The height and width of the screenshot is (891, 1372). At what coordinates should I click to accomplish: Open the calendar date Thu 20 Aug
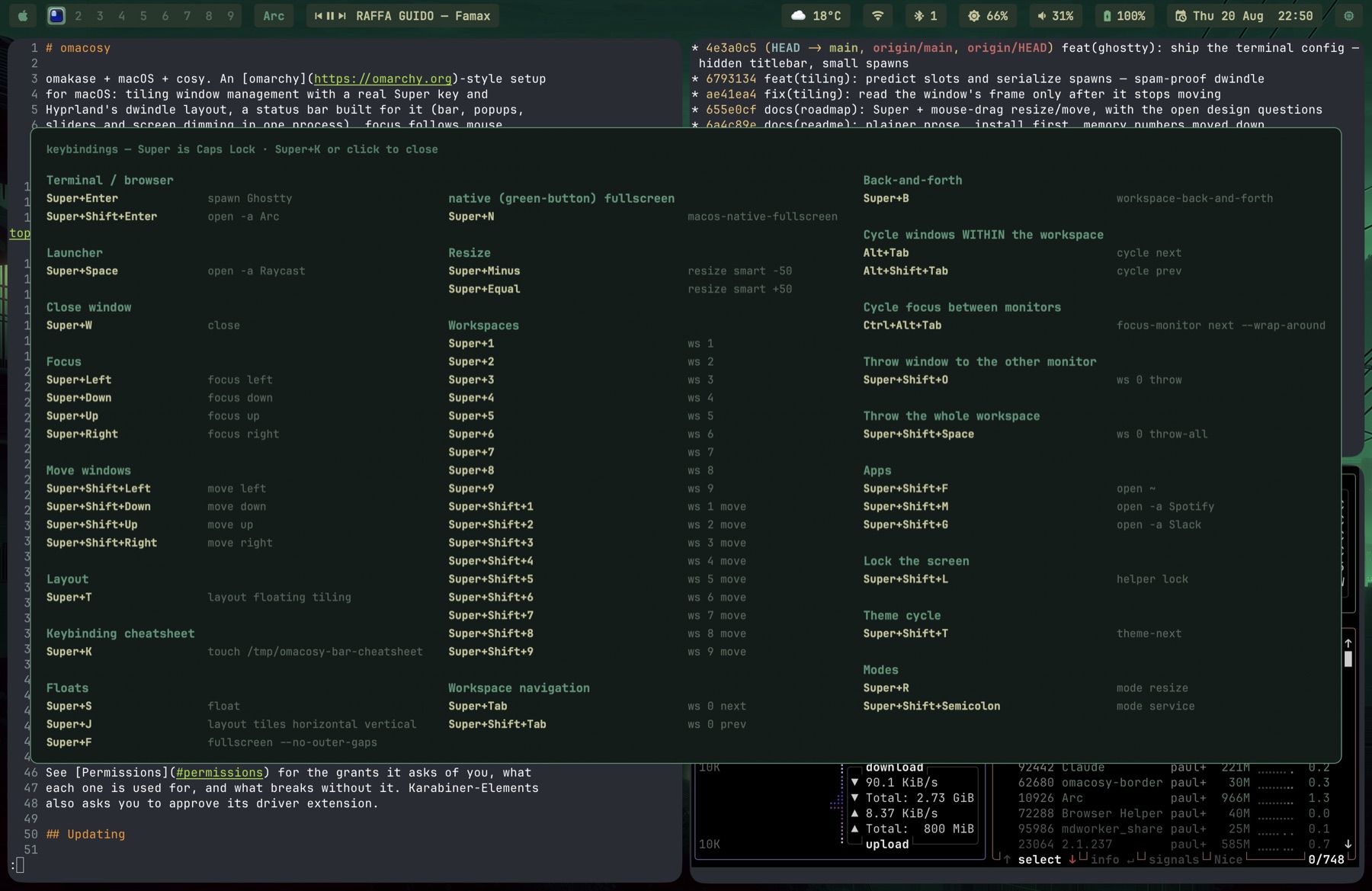click(x=1244, y=15)
